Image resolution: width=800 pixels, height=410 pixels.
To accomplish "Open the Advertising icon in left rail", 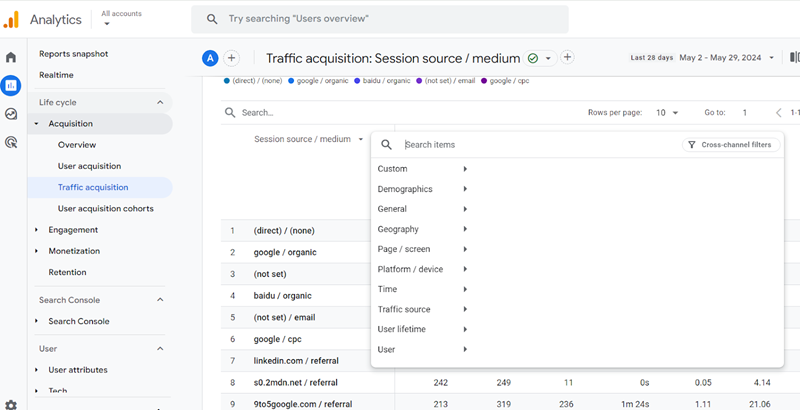I will (11, 142).
